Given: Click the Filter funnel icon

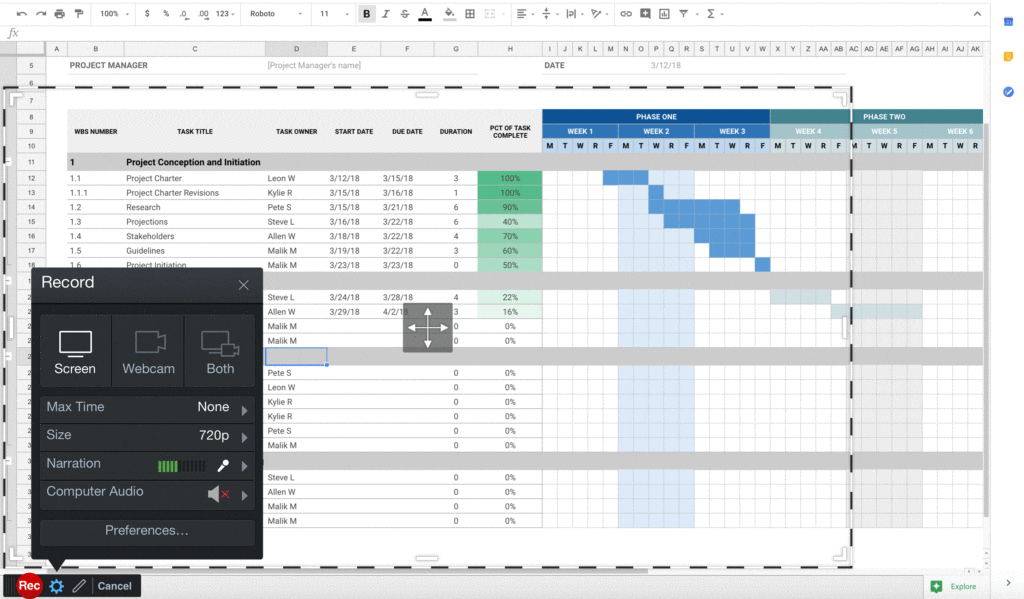Looking at the screenshot, I should (683, 14).
